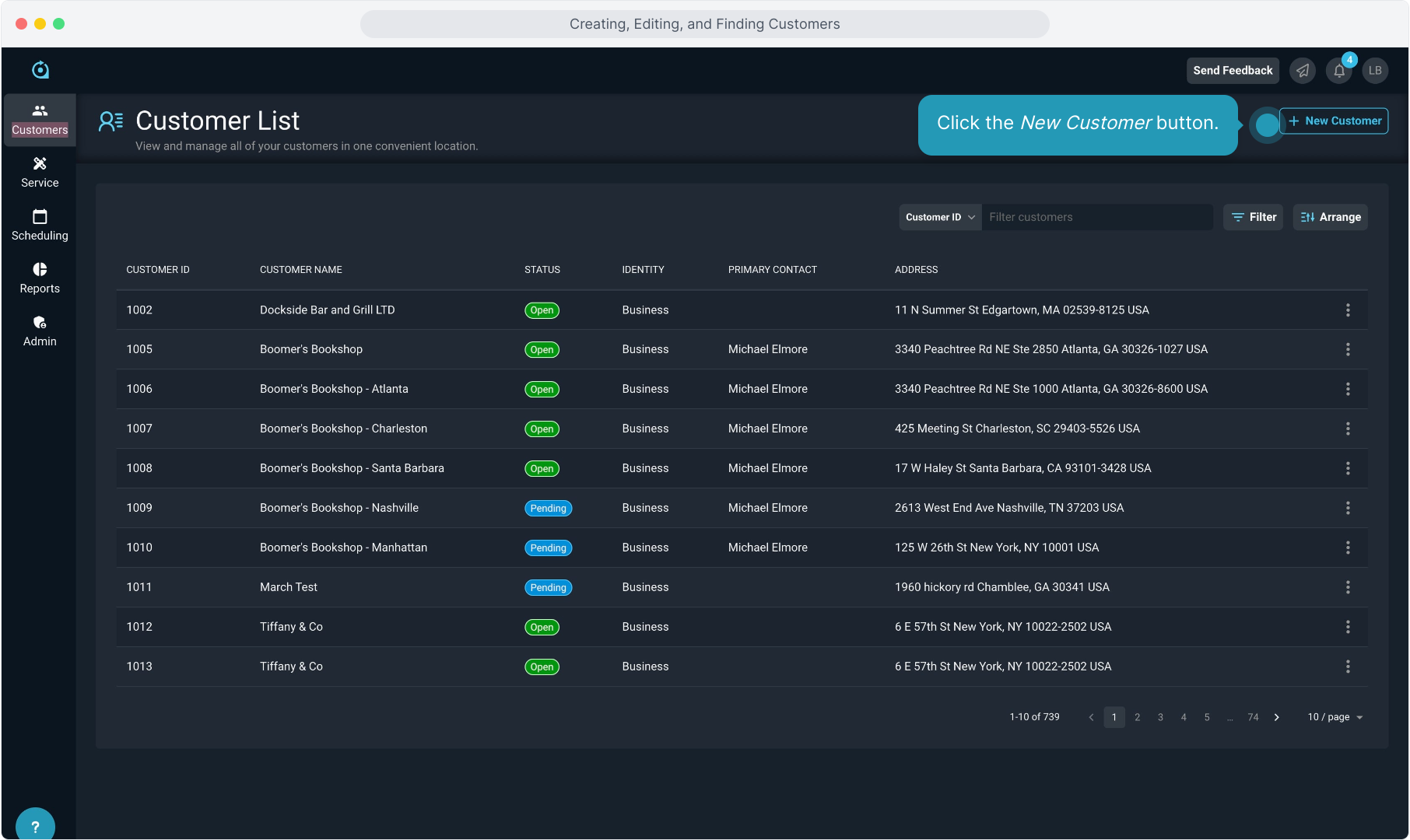Screen dimensions: 1410x840
Task: Open the Service section in sidebar
Action: 40,172
